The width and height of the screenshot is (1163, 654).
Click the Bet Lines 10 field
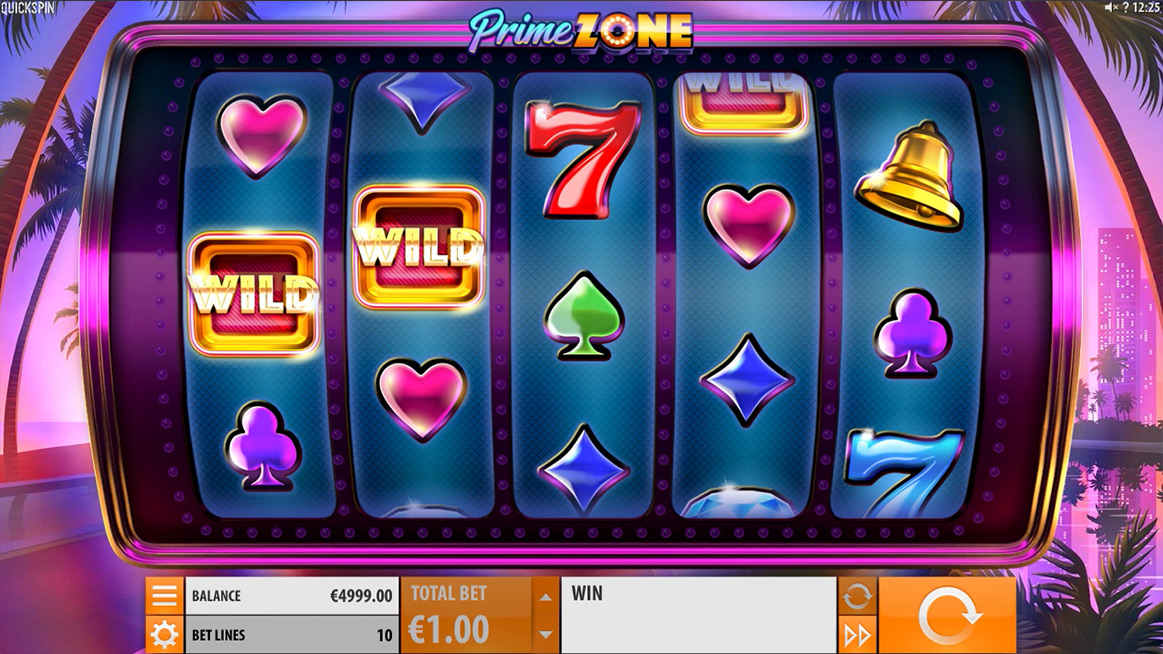click(x=291, y=635)
